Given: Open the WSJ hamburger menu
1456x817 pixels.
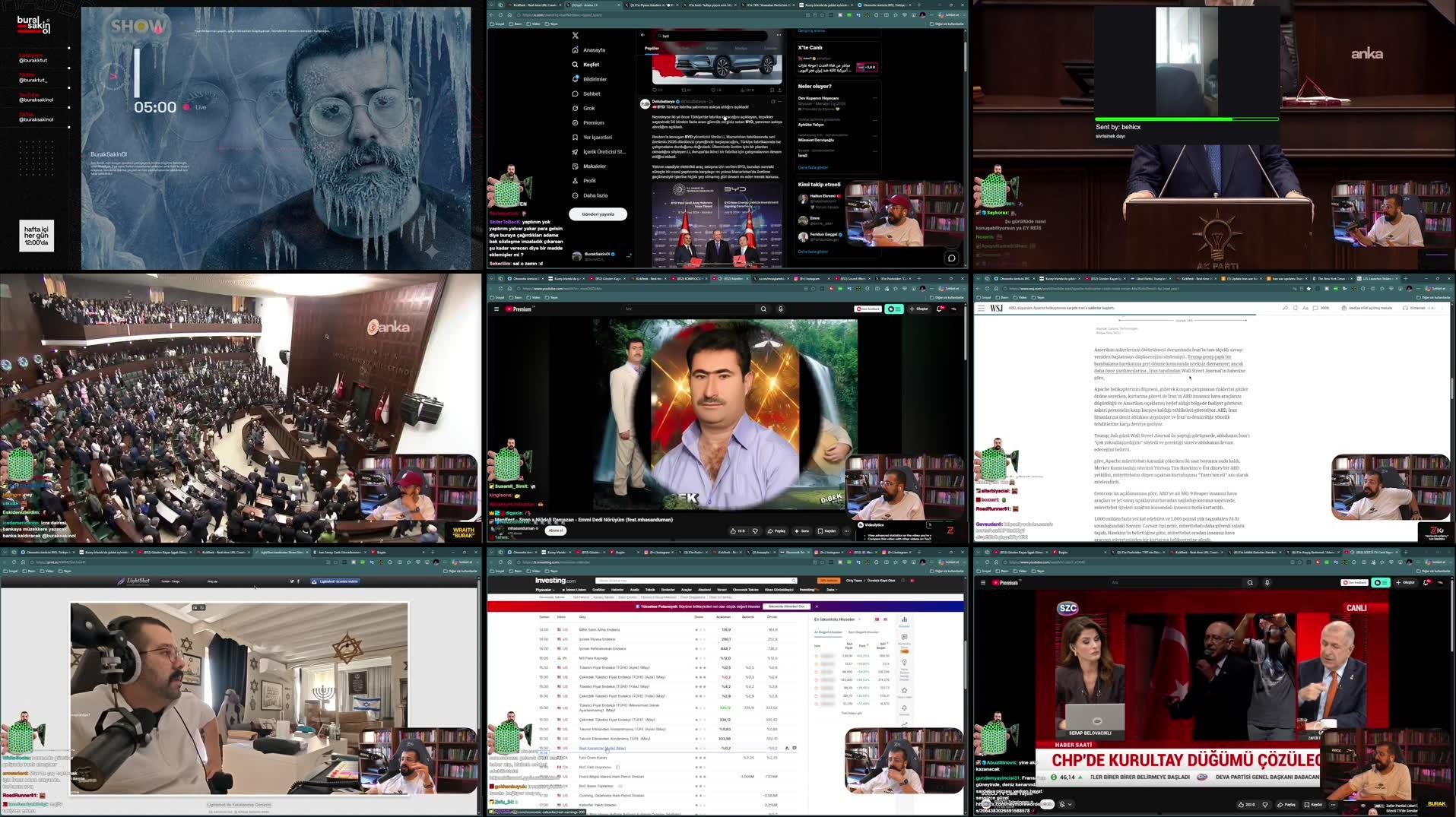Looking at the screenshot, I should 982,308.
